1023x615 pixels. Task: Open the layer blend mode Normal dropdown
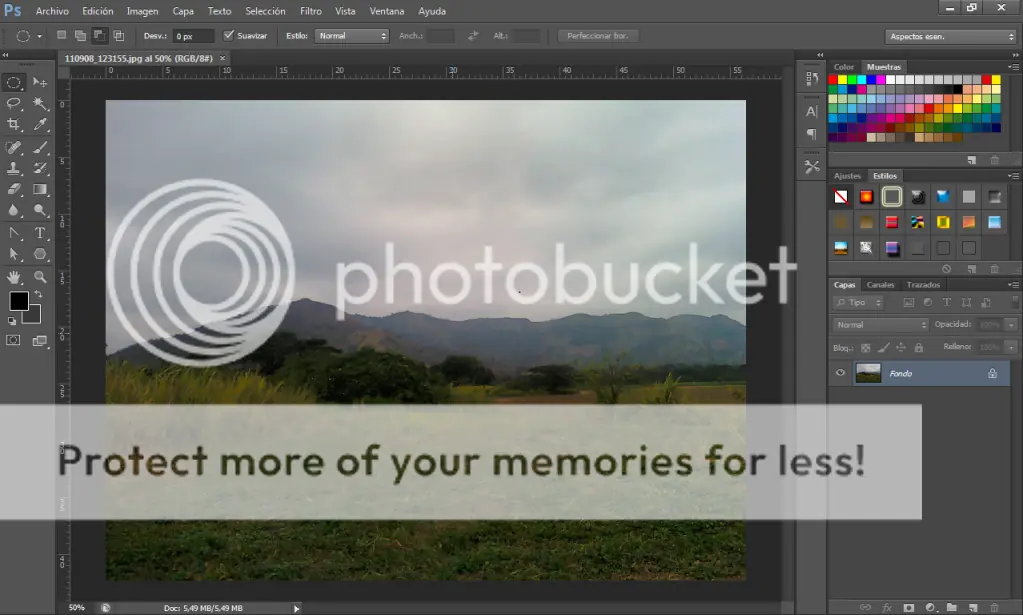click(880, 324)
